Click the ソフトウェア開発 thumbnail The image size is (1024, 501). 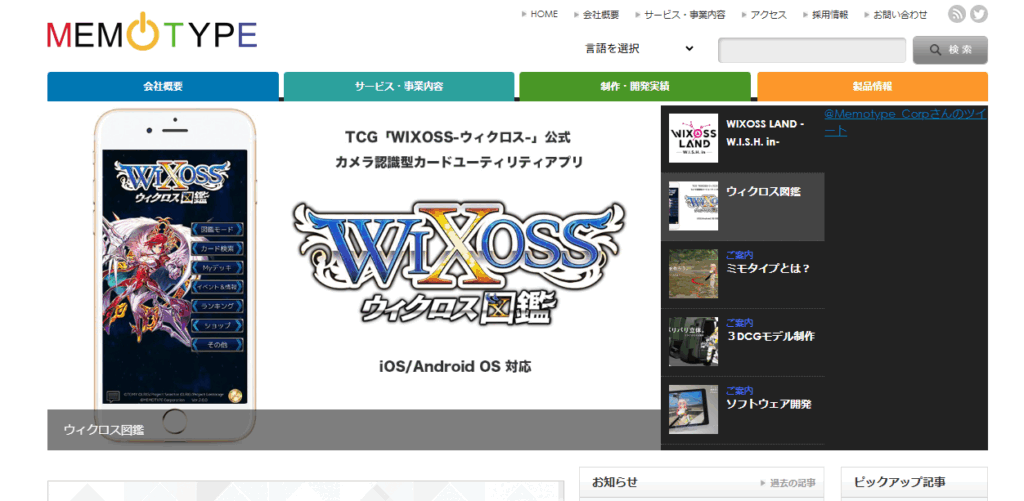[x=693, y=410]
